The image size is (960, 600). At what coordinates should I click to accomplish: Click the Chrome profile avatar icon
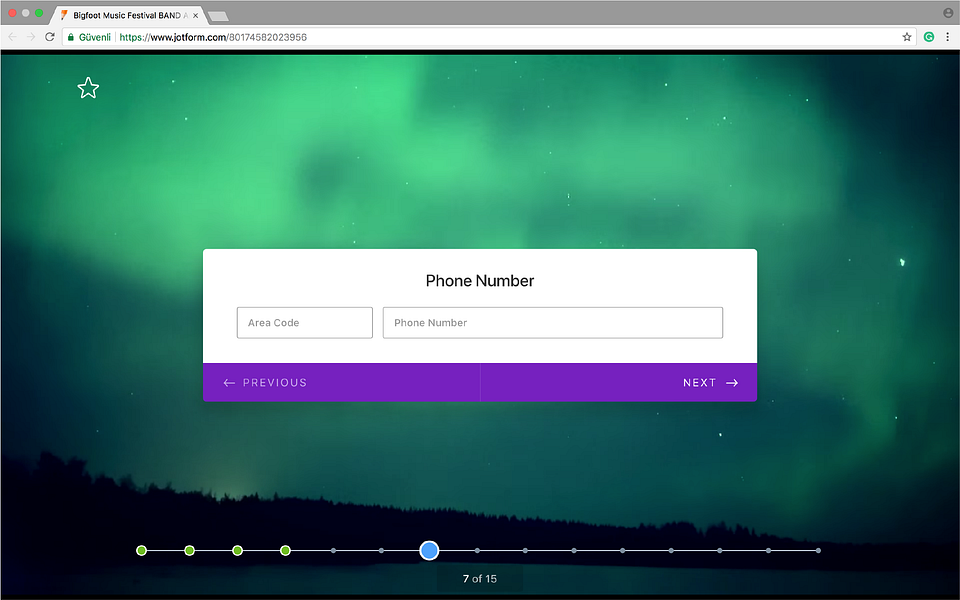(948, 13)
